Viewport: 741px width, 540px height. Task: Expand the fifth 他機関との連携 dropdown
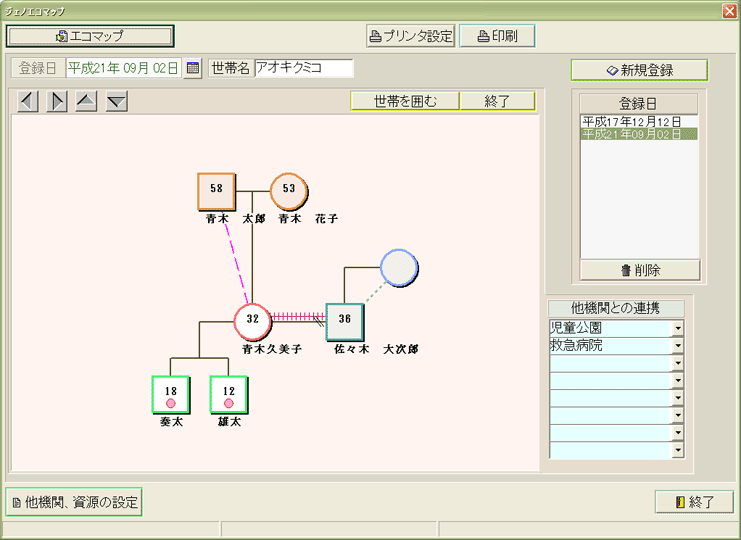point(678,398)
